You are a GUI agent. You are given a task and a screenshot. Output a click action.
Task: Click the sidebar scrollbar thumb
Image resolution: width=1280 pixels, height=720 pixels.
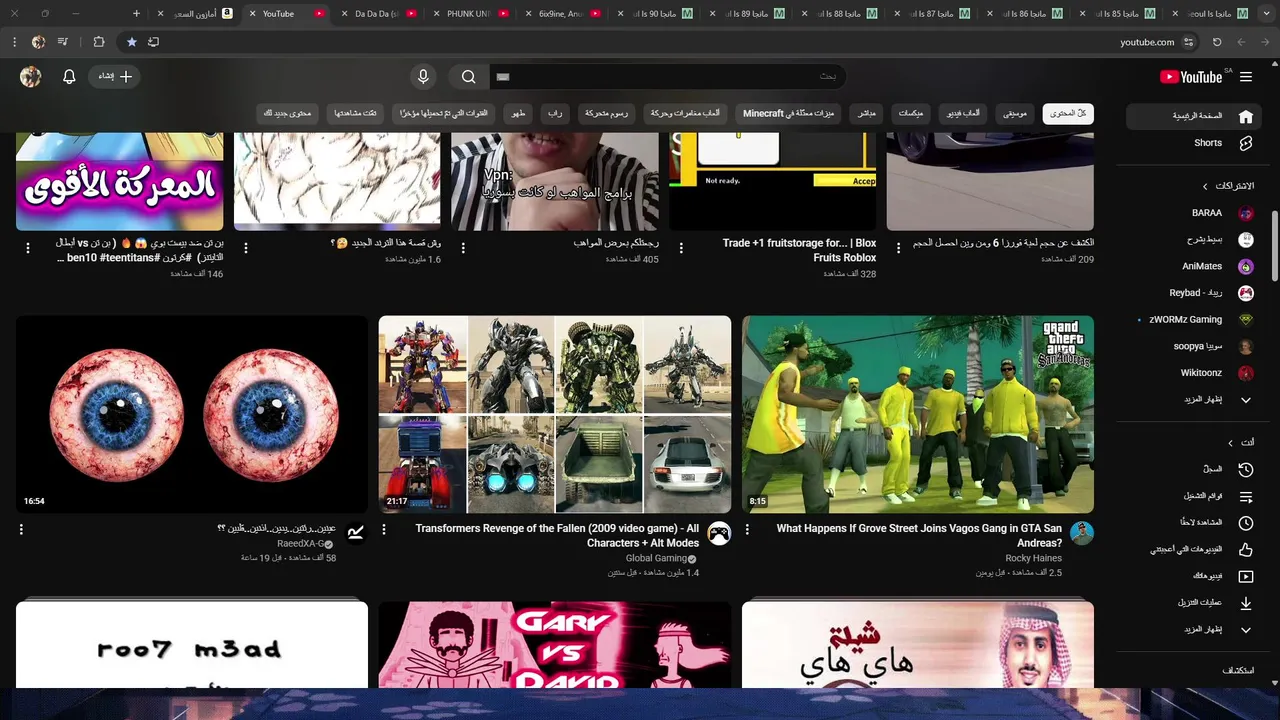coord(1274,245)
